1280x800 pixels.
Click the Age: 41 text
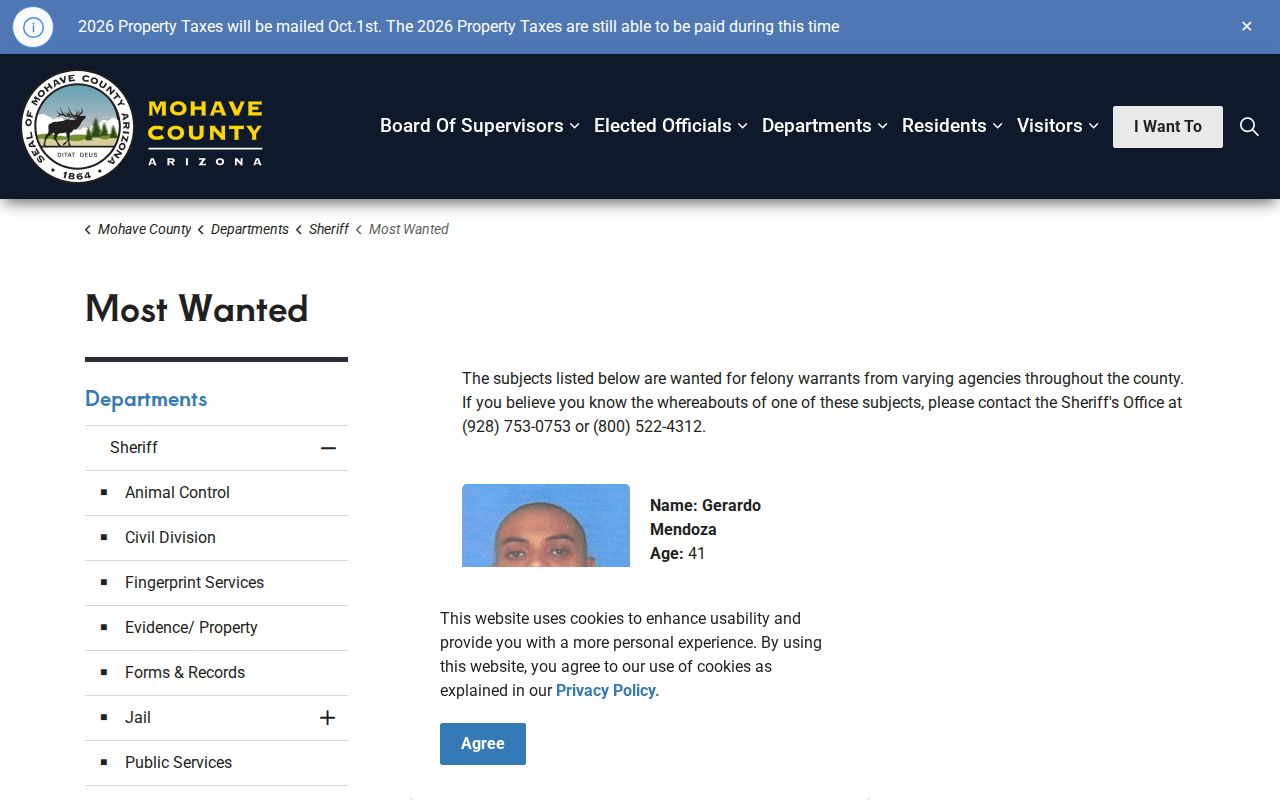(678, 553)
